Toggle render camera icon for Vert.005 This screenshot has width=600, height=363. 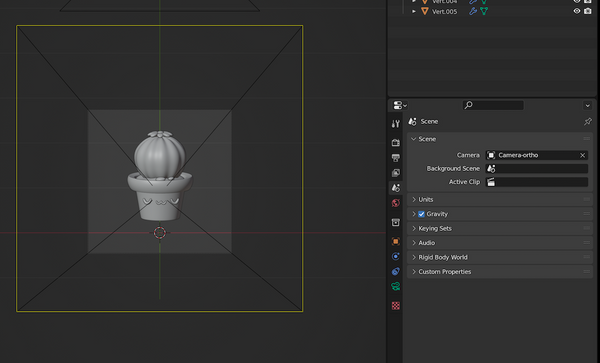pos(588,11)
